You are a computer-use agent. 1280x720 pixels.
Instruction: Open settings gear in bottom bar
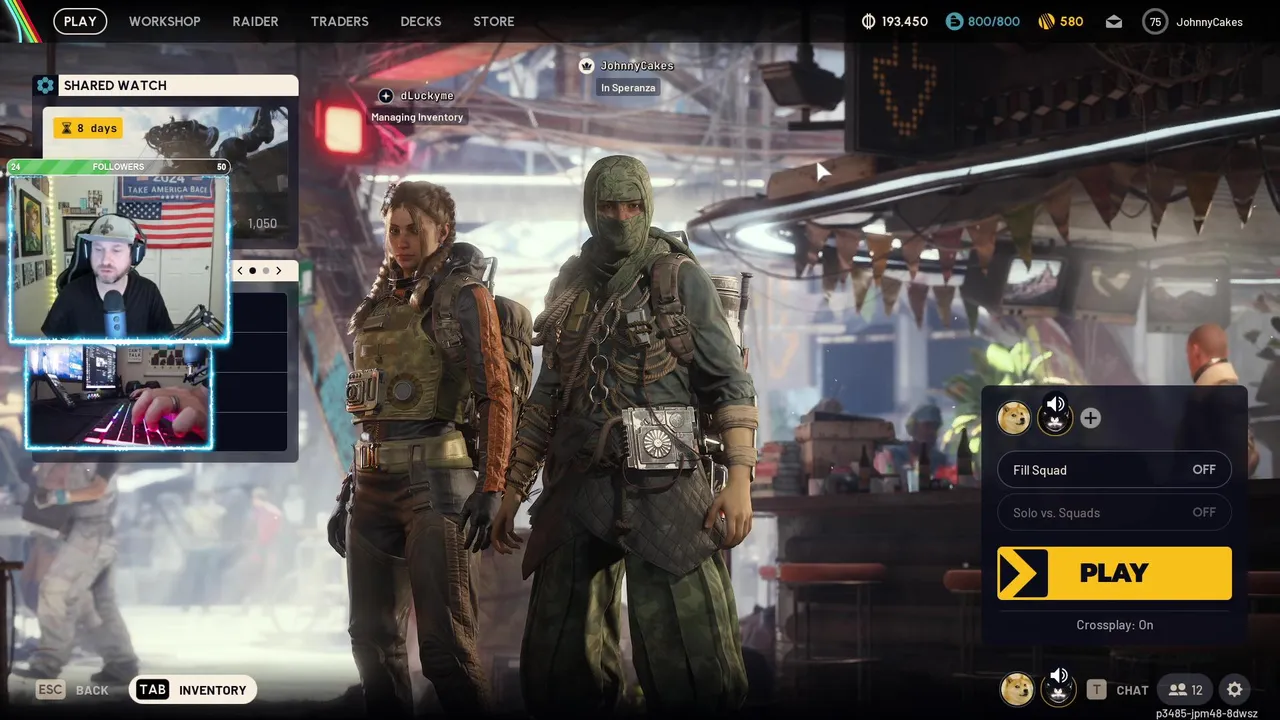1235,689
